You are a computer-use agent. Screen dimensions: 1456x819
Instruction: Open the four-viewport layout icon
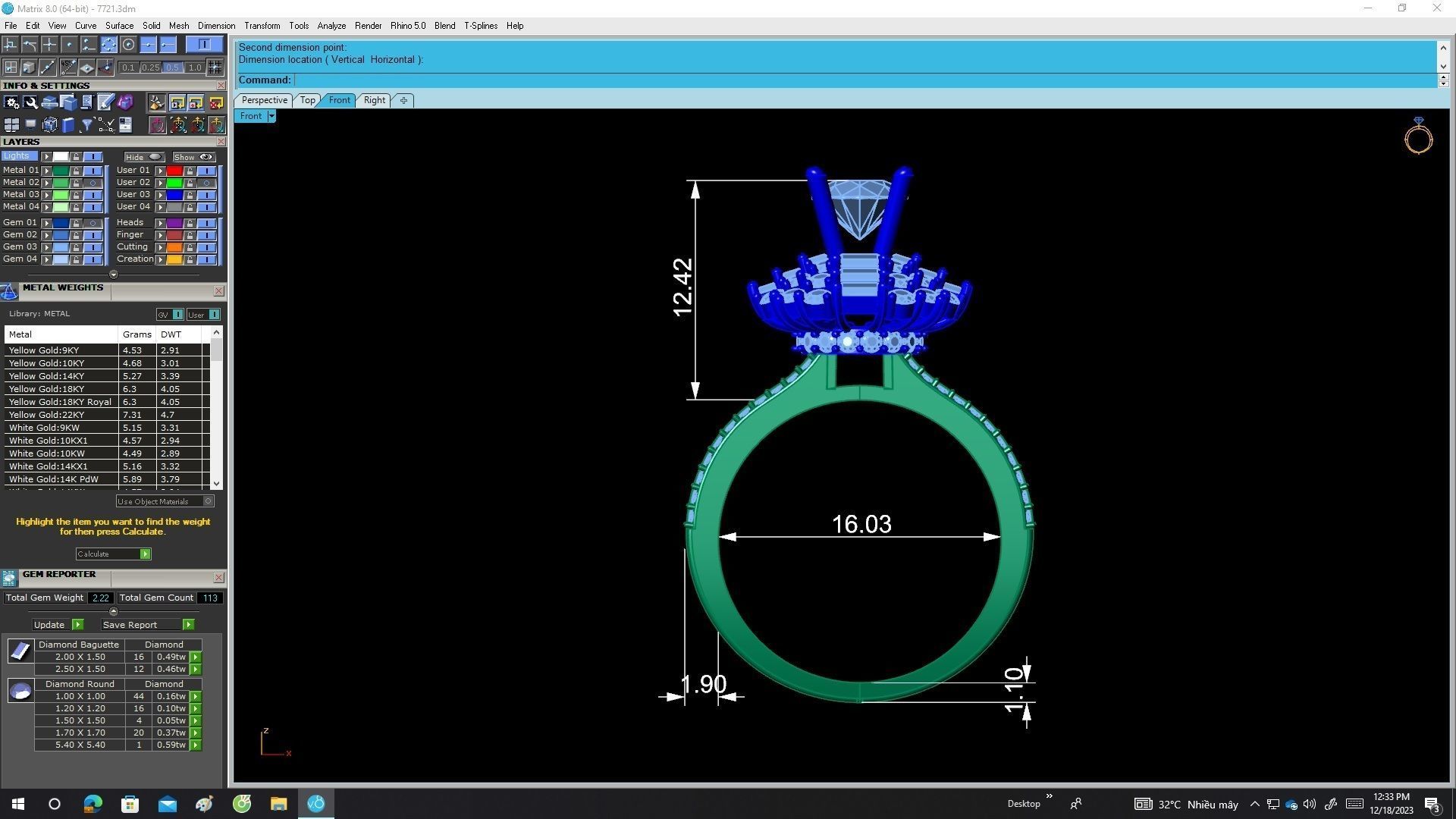pyautogui.click(x=11, y=125)
